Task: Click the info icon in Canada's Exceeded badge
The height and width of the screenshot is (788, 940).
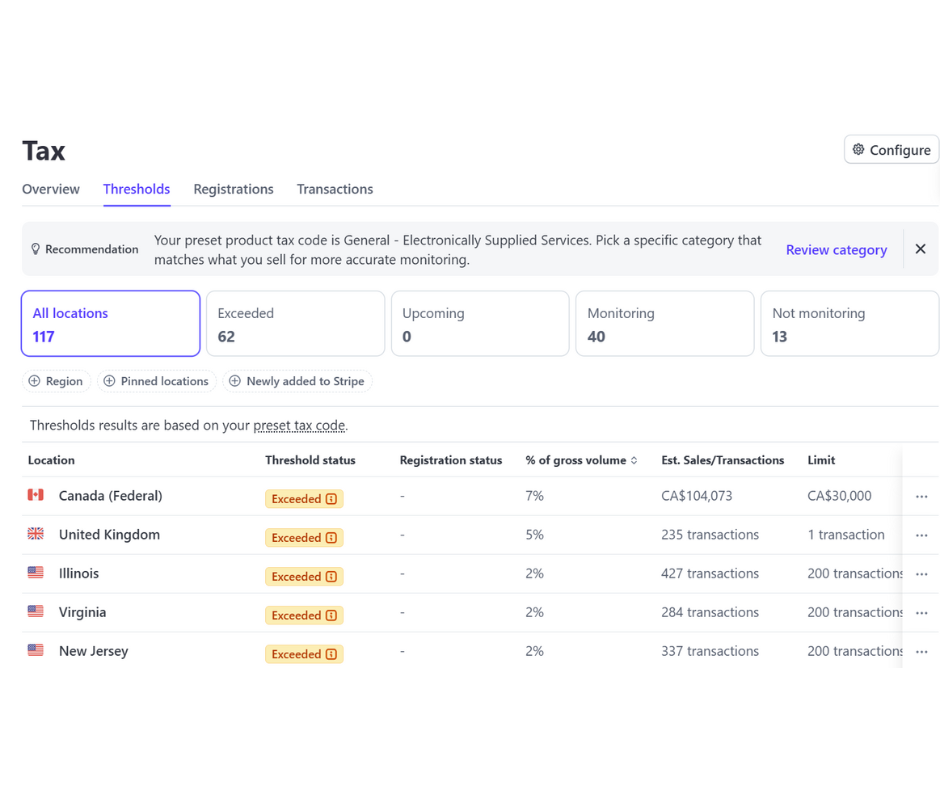Action: click(x=331, y=499)
